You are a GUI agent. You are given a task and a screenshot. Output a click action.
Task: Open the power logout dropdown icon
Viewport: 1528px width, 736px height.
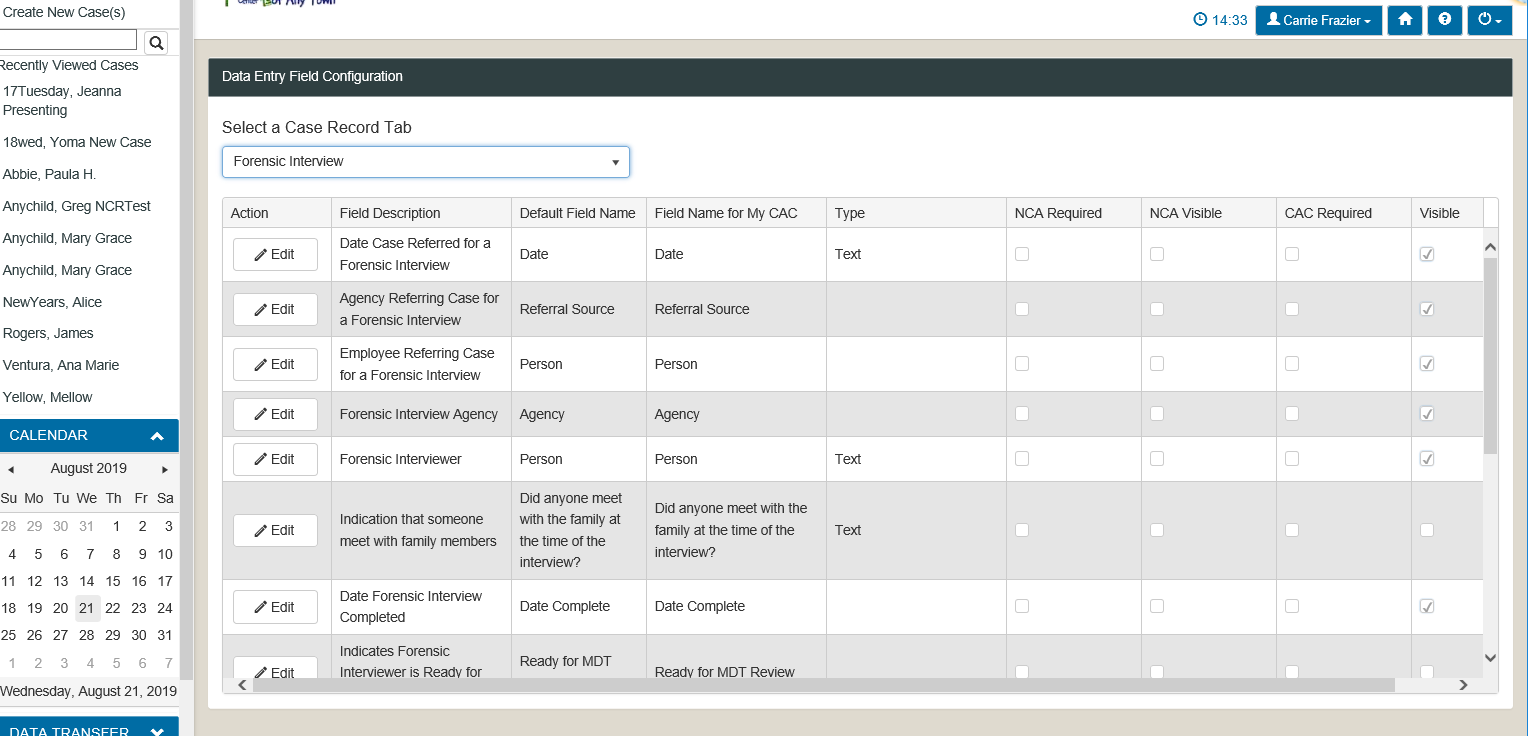(x=1489, y=20)
